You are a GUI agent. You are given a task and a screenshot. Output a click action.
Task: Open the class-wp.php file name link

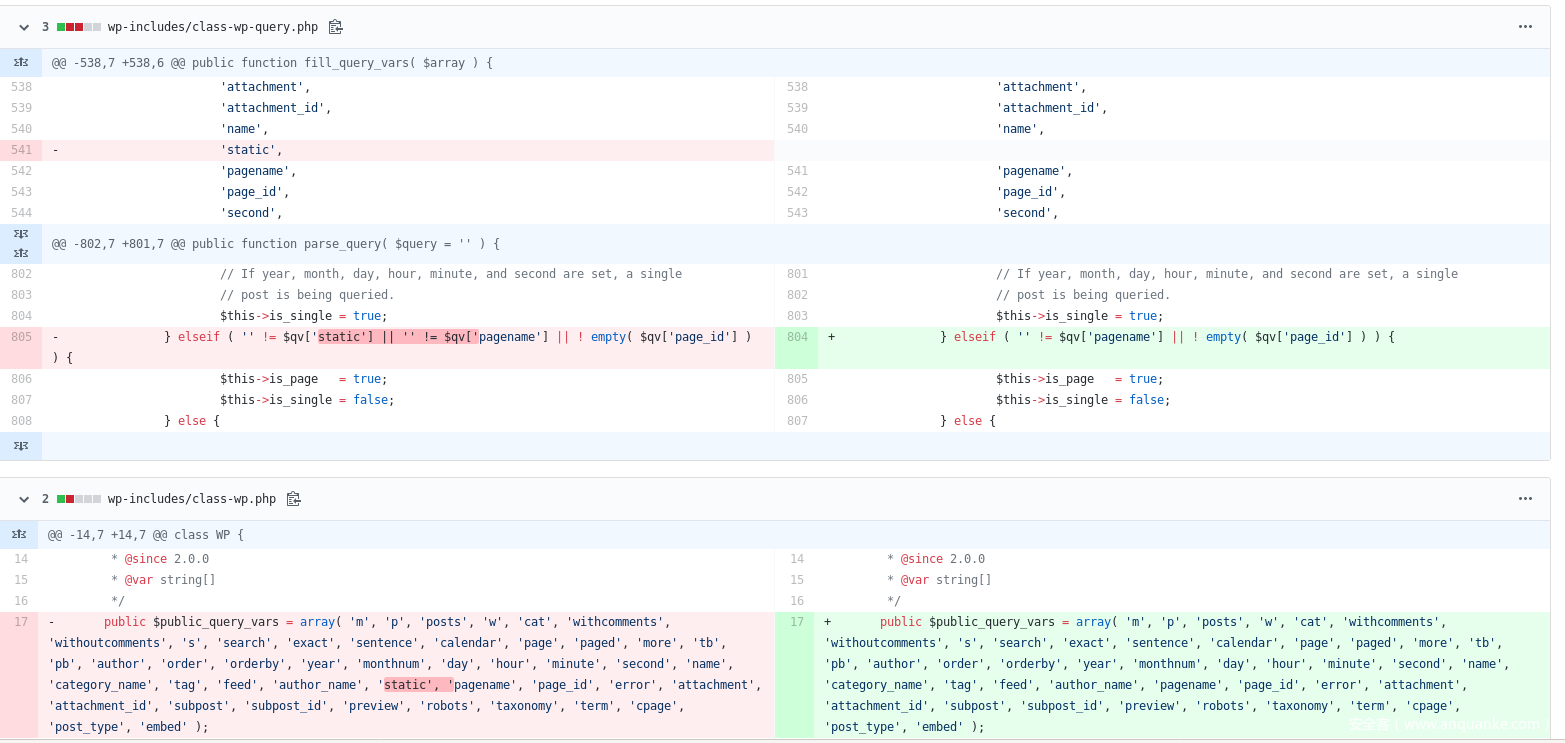(191, 499)
